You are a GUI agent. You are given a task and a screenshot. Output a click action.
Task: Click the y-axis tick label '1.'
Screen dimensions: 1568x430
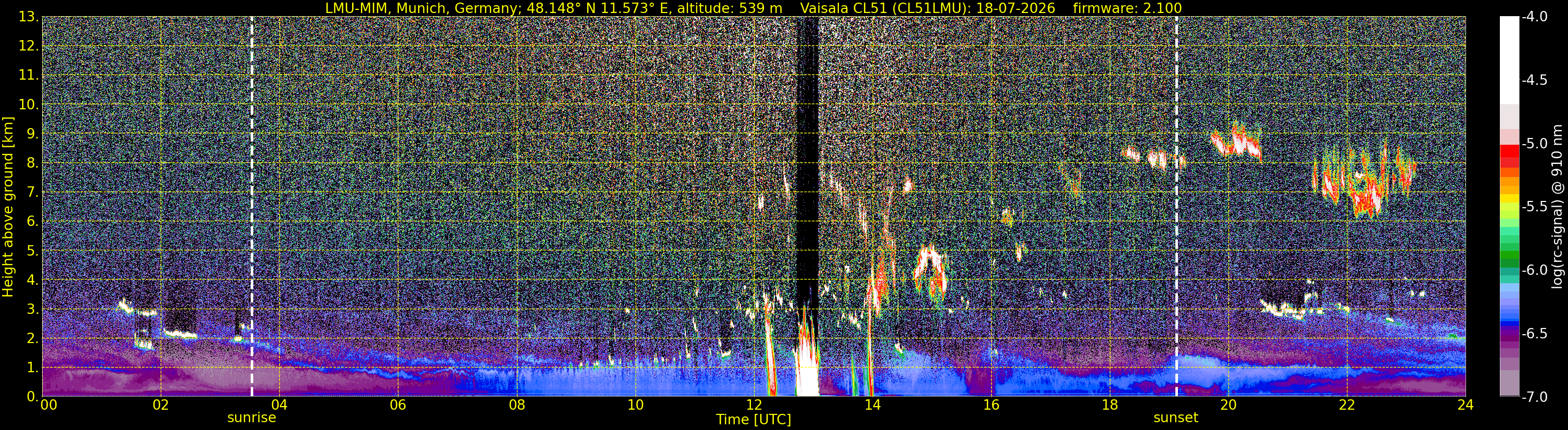point(32,368)
